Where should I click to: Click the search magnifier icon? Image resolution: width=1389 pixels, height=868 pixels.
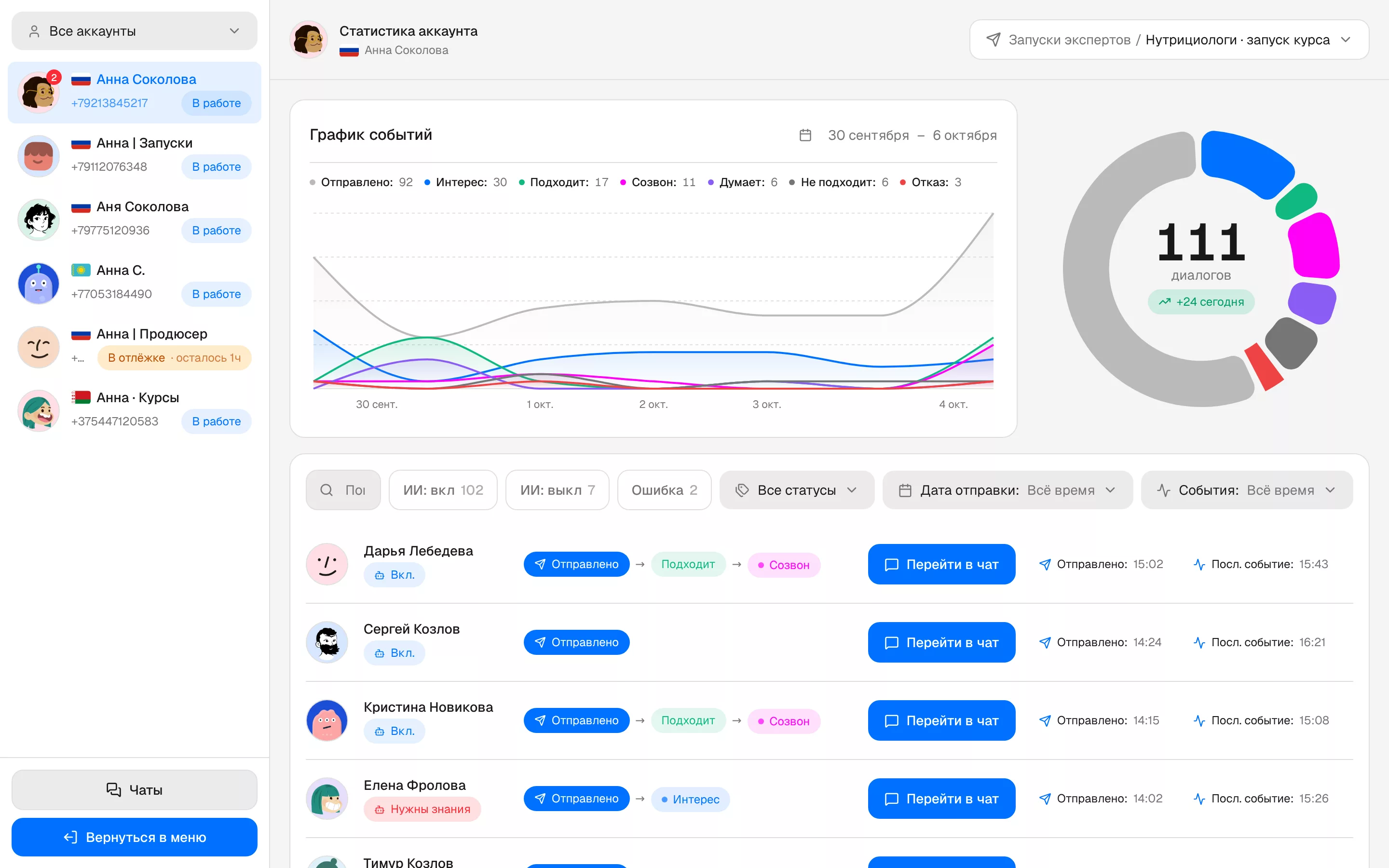327,489
